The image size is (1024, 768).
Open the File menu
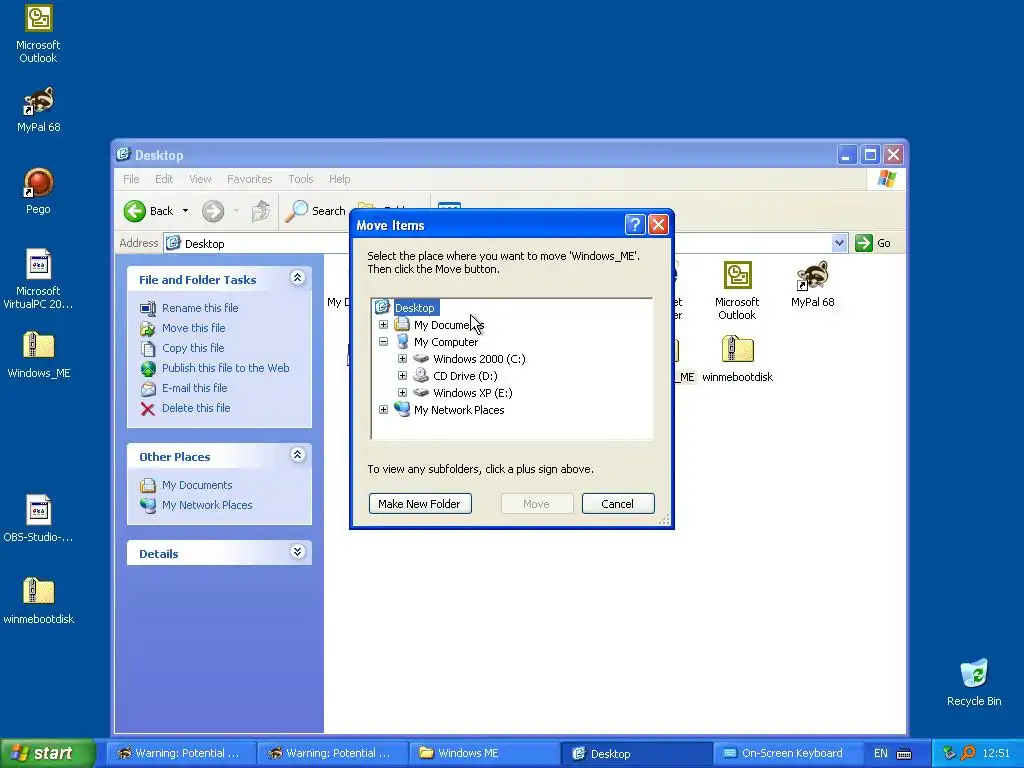coord(131,179)
